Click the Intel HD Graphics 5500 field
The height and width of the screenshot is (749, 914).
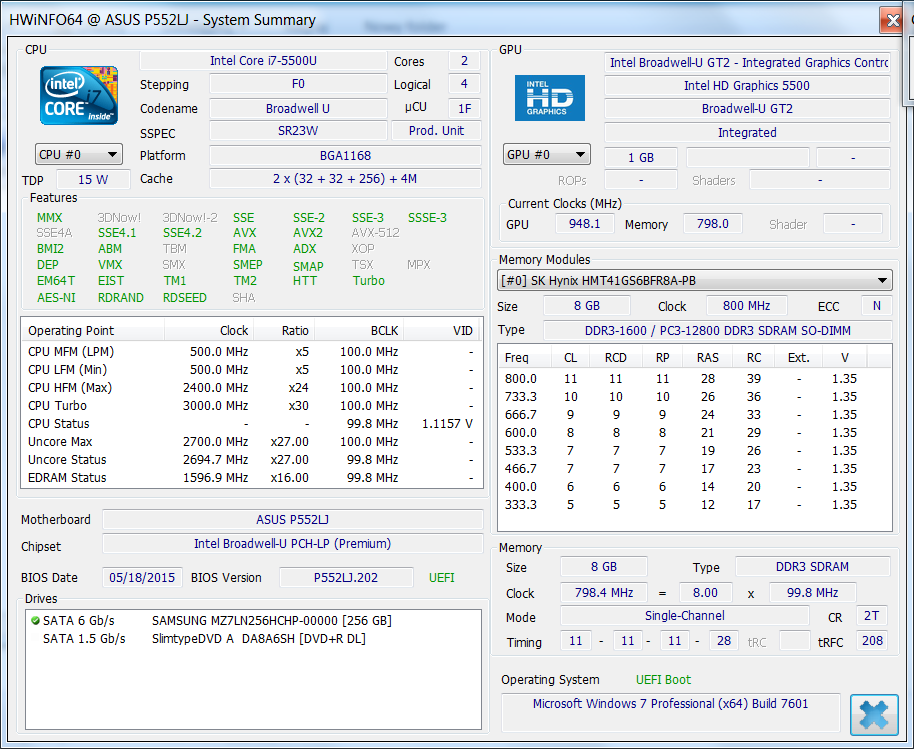(747, 86)
